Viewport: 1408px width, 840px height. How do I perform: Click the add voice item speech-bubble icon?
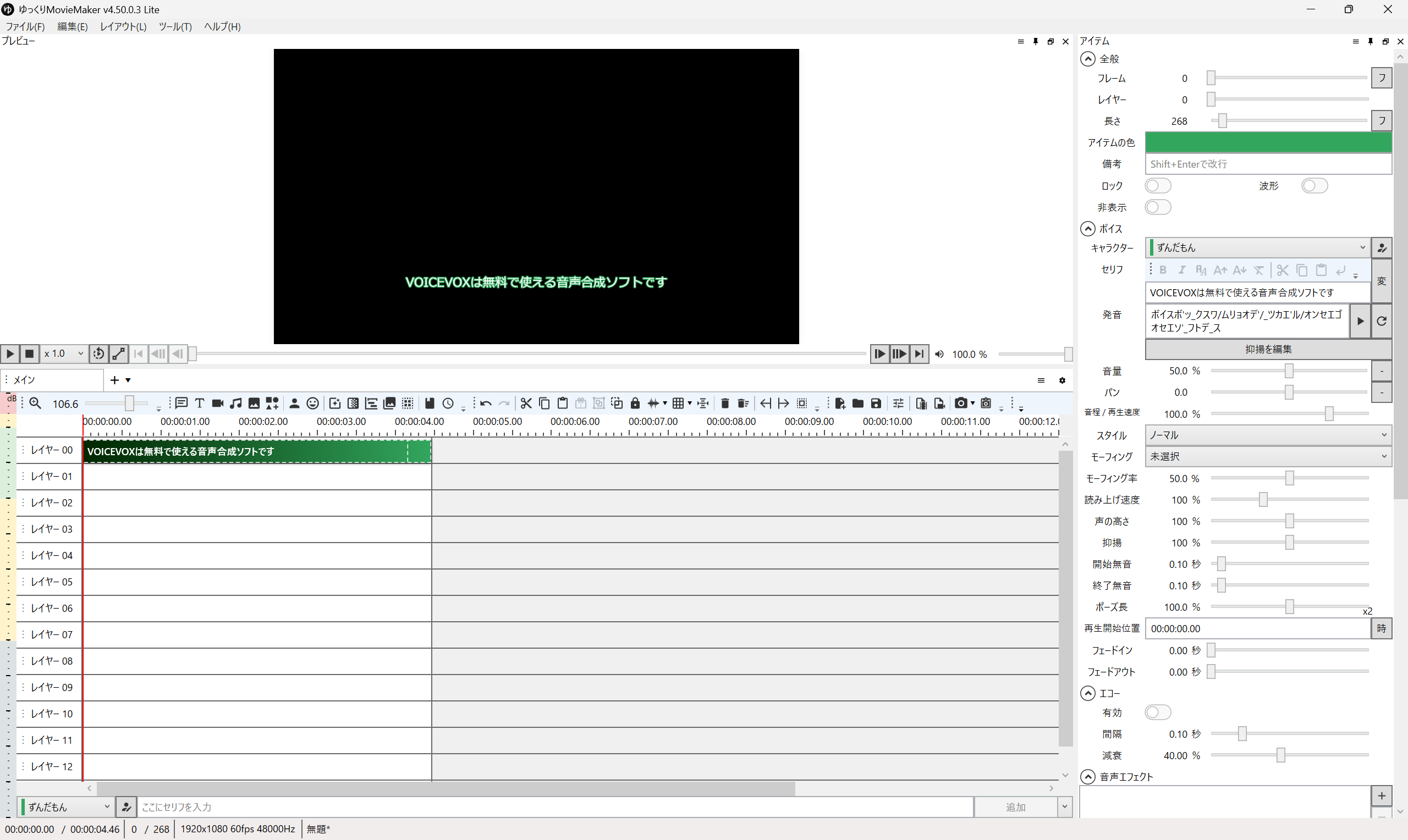[181, 403]
